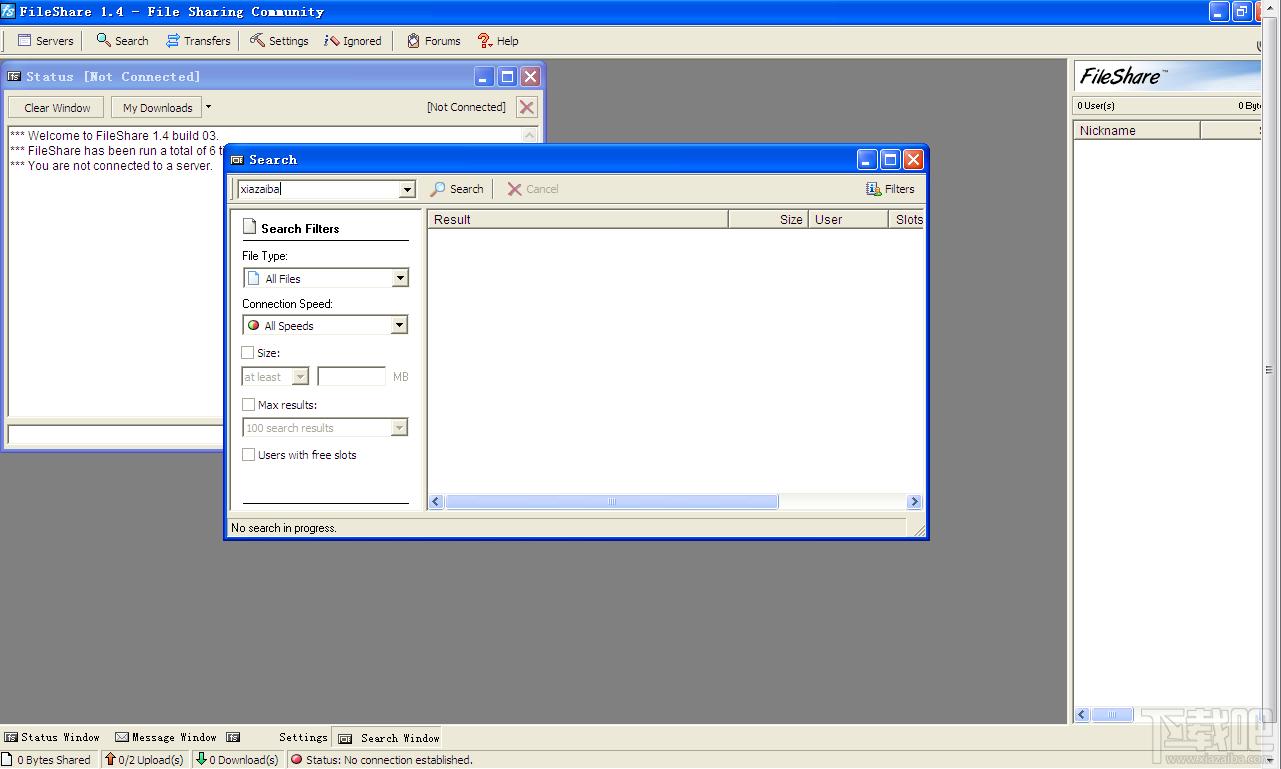Open the 'at least' size comparison dropdown
The width and height of the screenshot is (1281, 769).
275,377
